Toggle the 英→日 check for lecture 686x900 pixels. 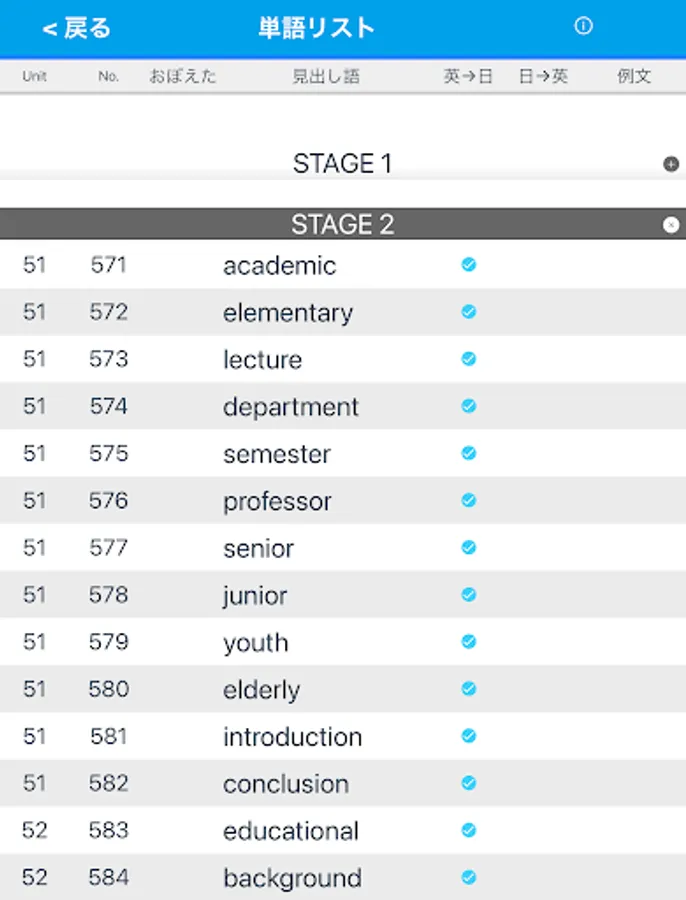point(468,359)
